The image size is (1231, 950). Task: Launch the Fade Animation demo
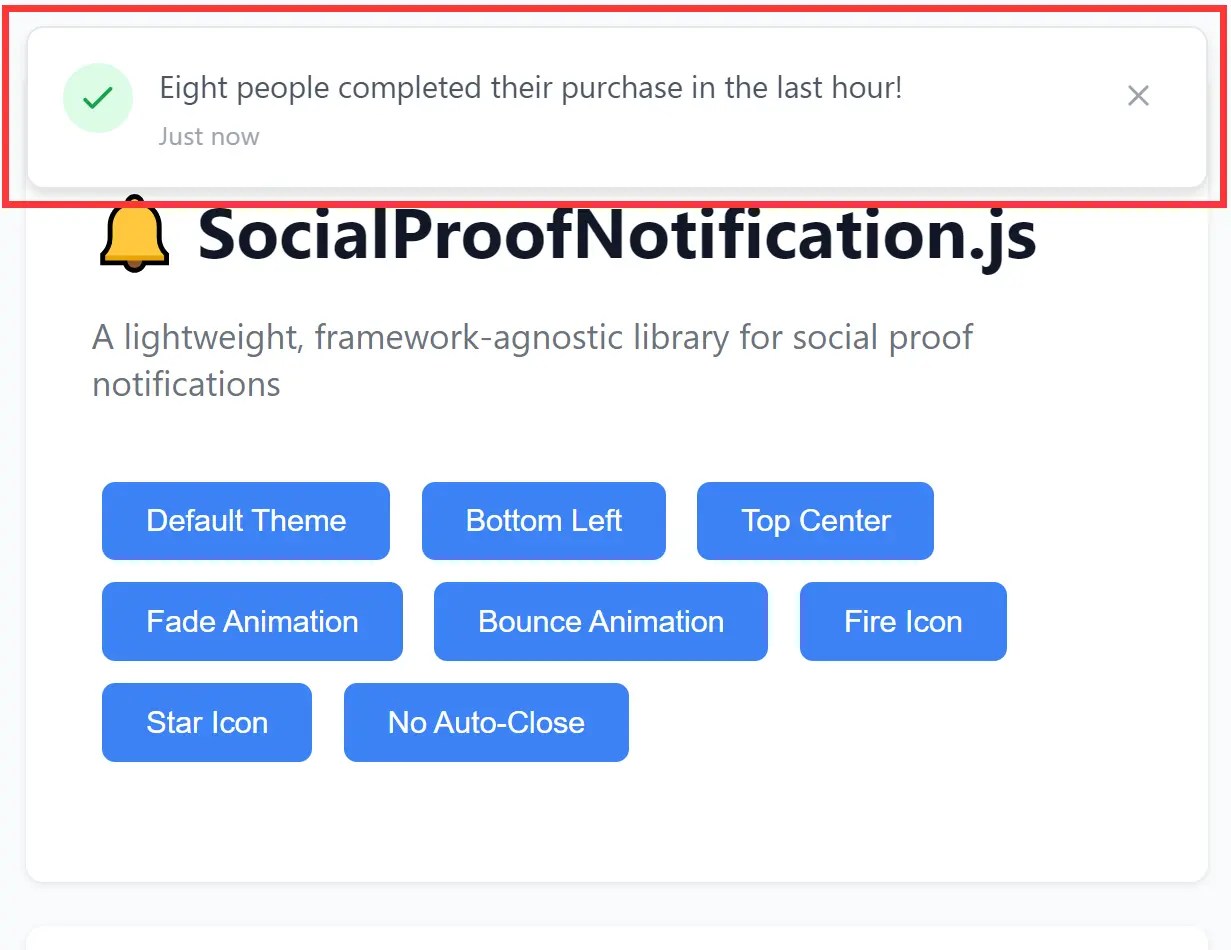tap(252, 621)
